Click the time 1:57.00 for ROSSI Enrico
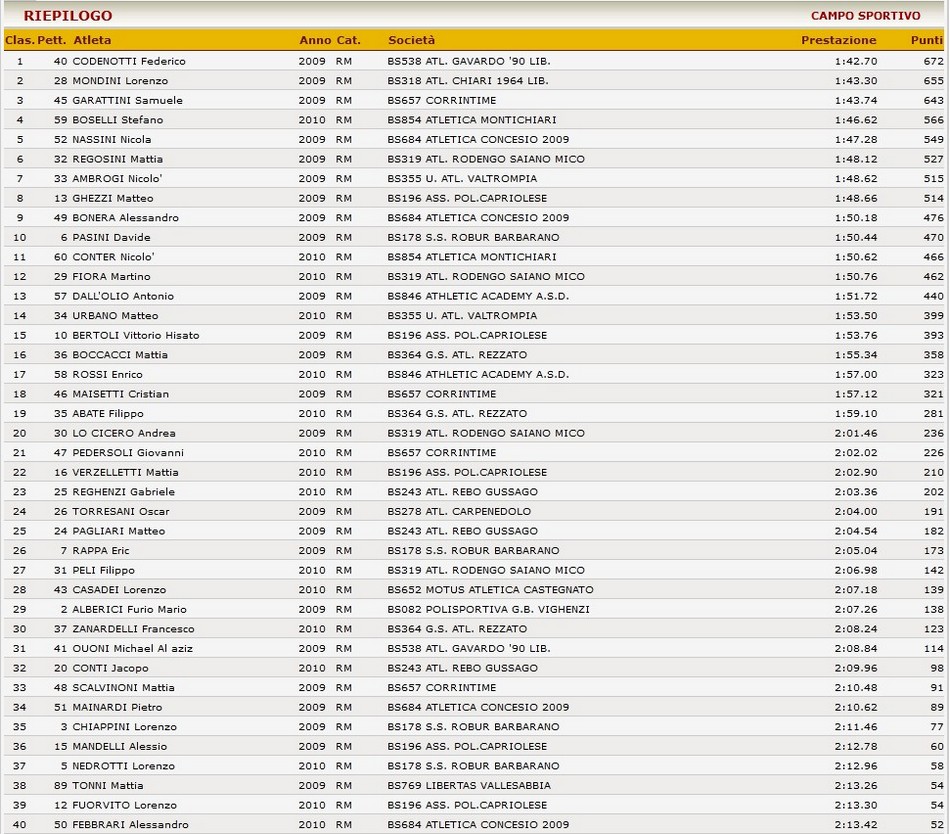The image size is (950, 834). coord(855,374)
